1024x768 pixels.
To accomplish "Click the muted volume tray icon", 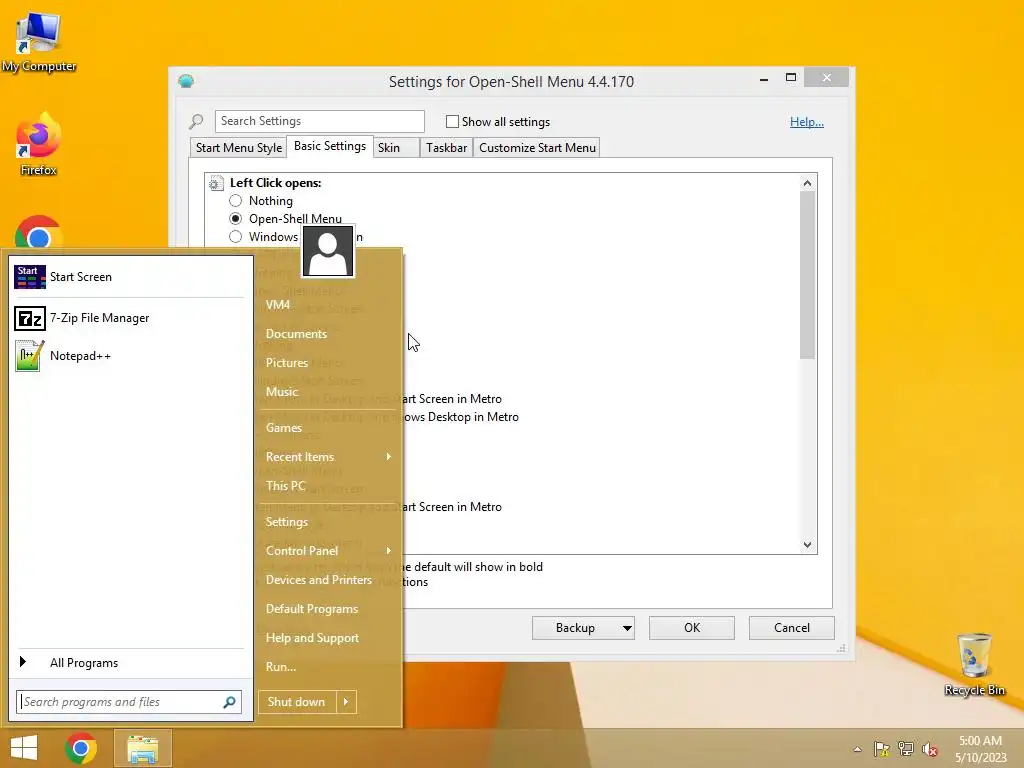I will [930, 749].
